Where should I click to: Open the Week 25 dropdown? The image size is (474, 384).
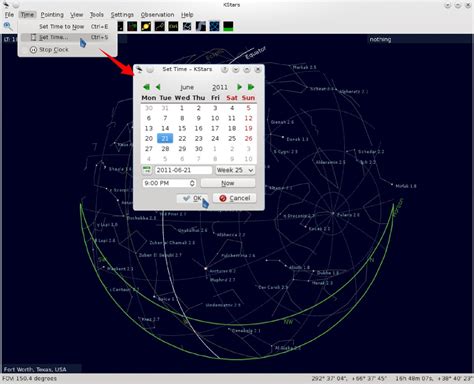pyautogui.click(x=235, y=170)
